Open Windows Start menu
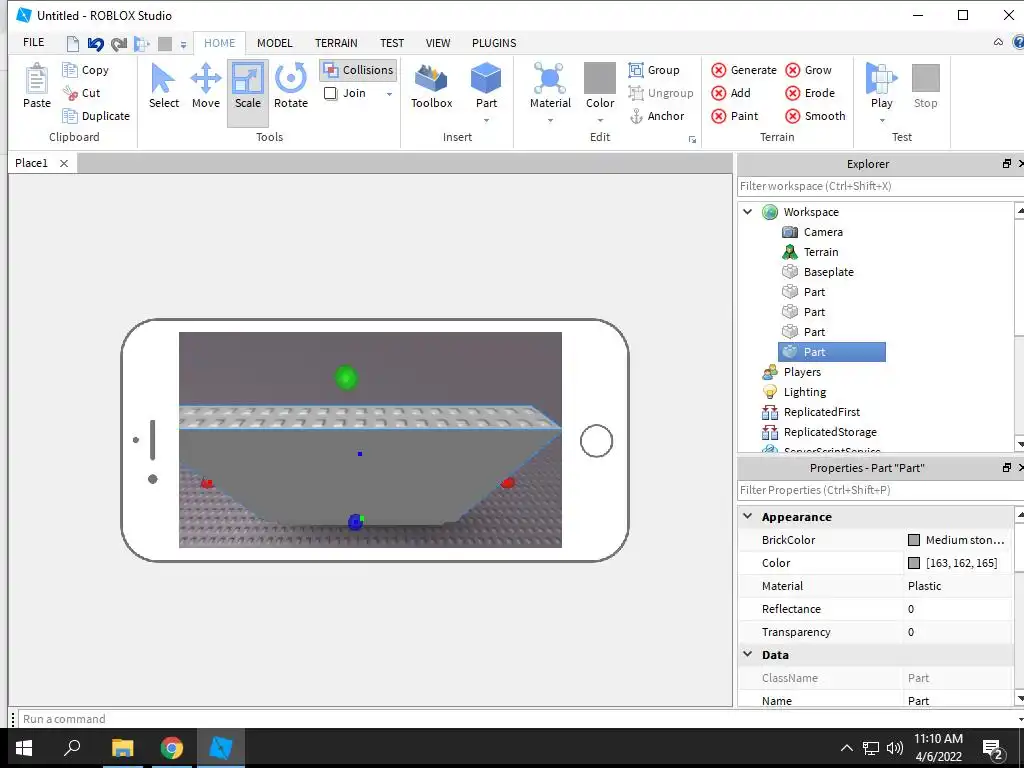This screenshot has width=1024, height=768. click(24, 748)
